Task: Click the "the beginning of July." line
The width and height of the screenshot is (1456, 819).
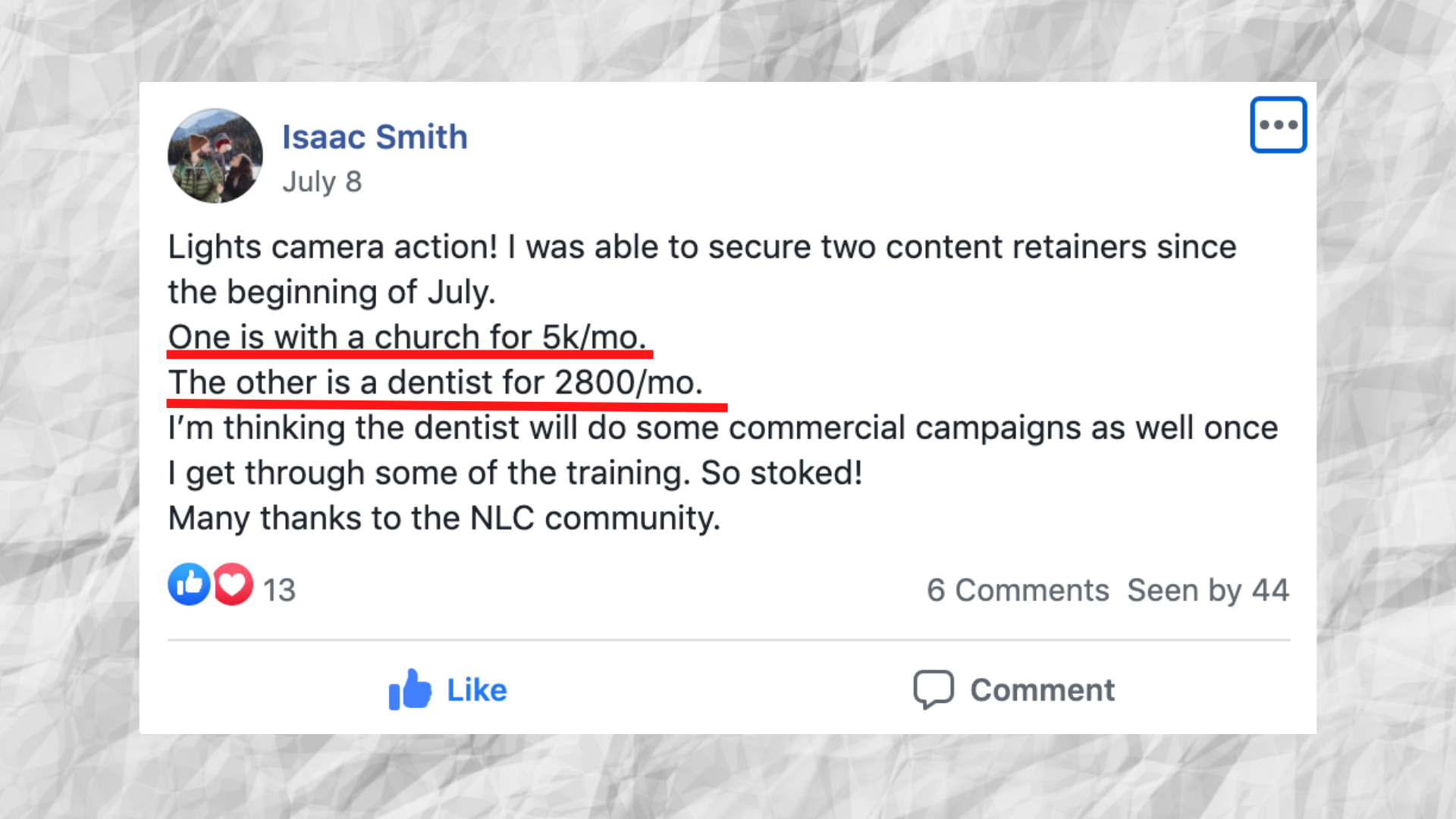Action: pyautogui.click(x=331, y=292)
